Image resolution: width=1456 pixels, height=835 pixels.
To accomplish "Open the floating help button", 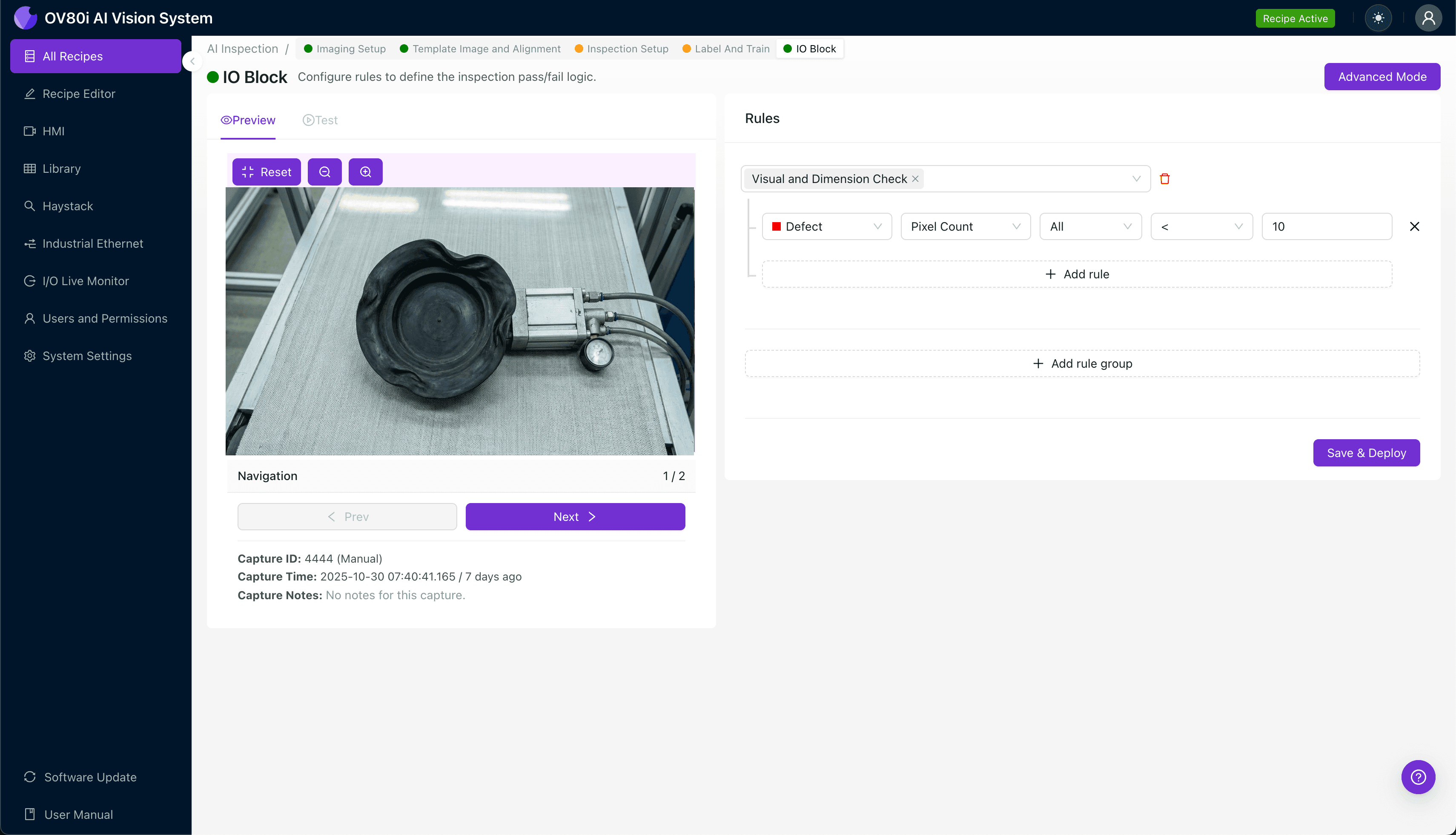I will pyautogui.click(x=1418, y=777).
